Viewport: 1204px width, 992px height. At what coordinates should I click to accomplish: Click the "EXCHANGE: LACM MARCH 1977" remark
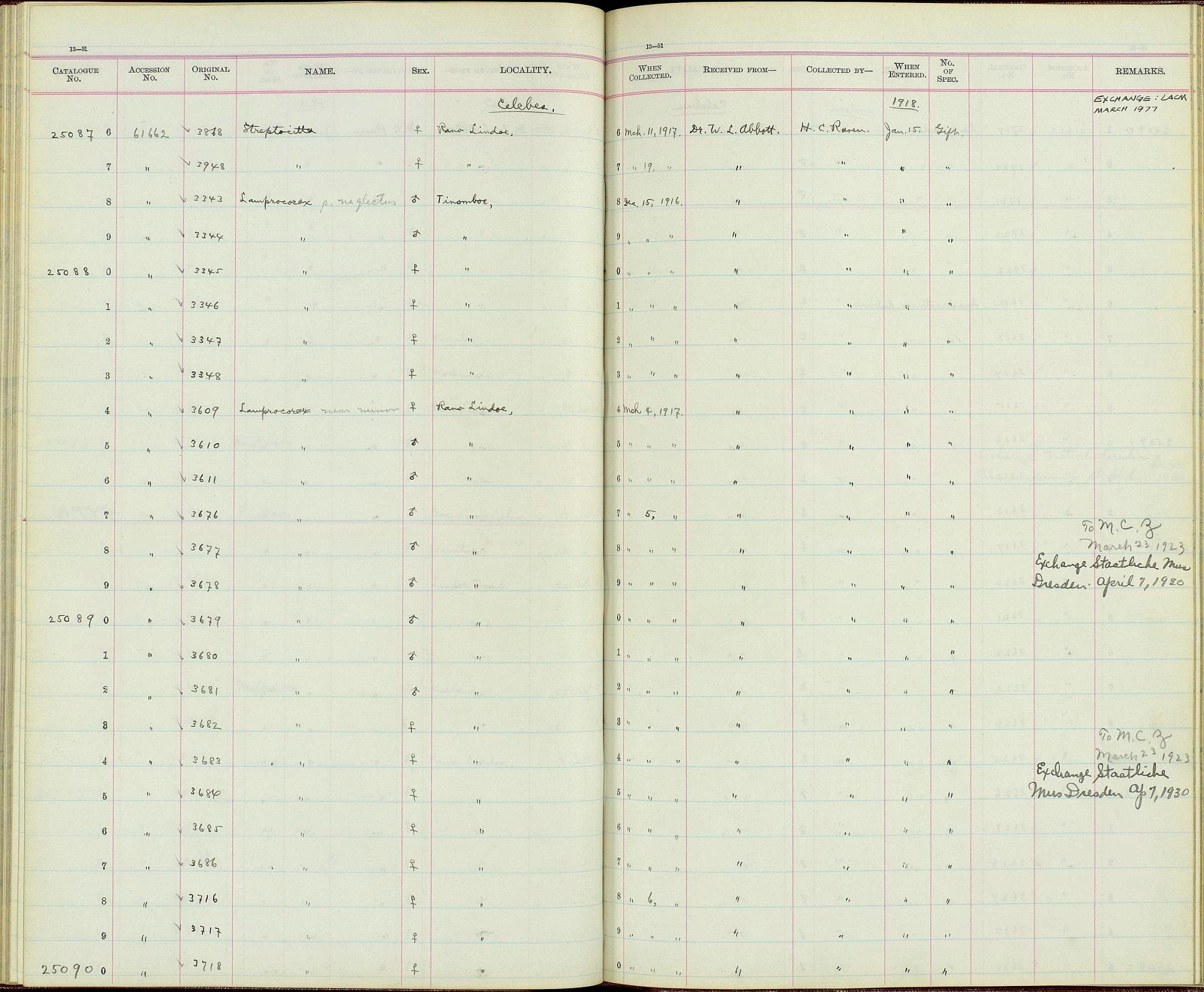1140,104
